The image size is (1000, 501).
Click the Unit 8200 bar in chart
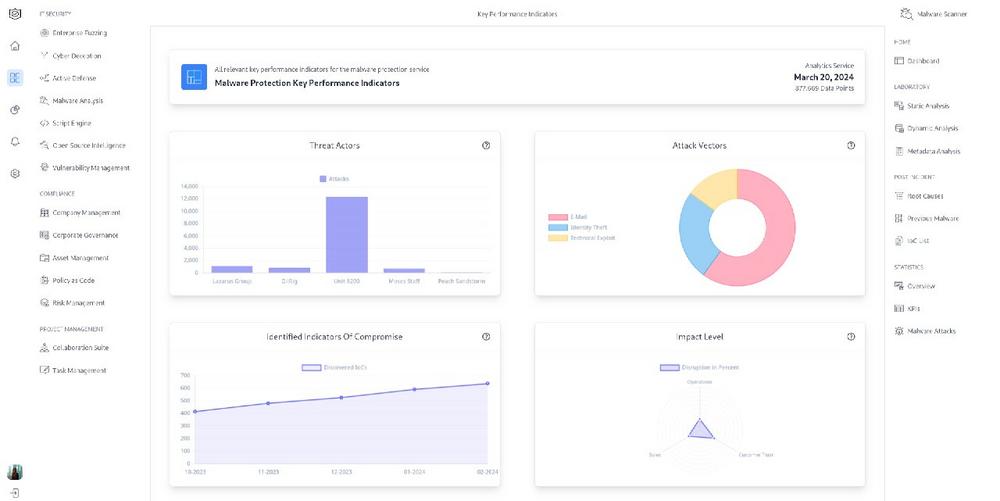(347, 234)
